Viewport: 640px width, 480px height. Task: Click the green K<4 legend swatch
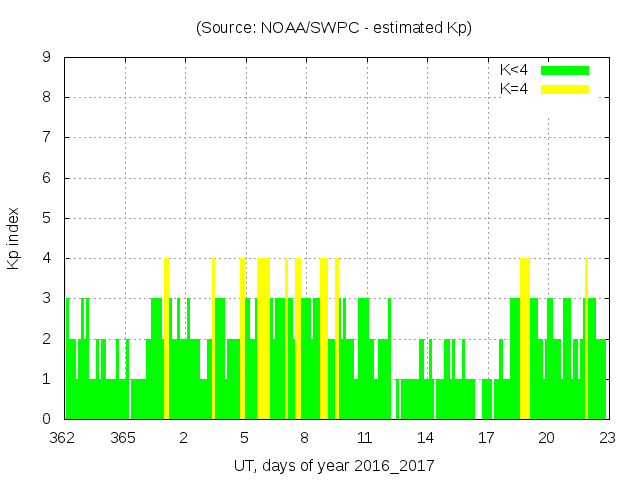[565, 70]
